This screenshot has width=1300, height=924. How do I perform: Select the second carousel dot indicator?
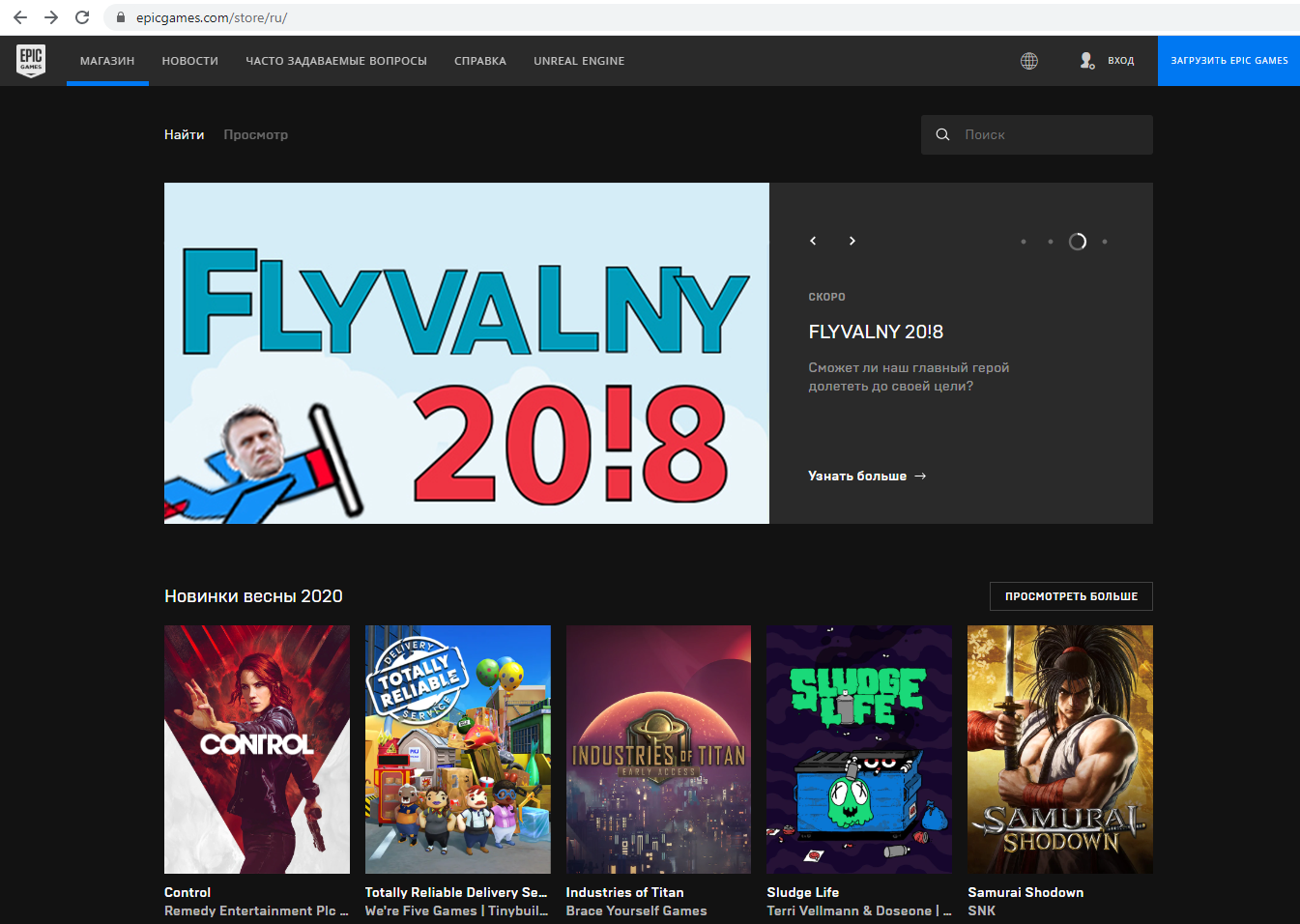coord(1051,242)
